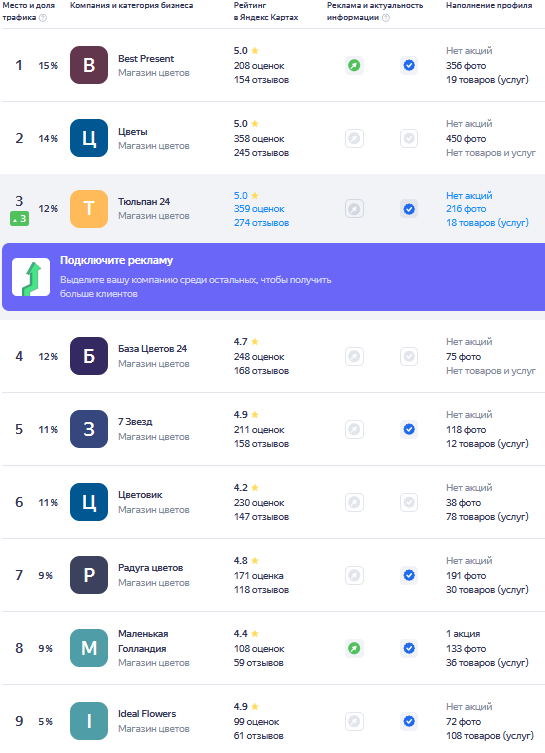Click the greyed ad icon in Цветы row
The image size is (545, 753).
coord(354,138)
